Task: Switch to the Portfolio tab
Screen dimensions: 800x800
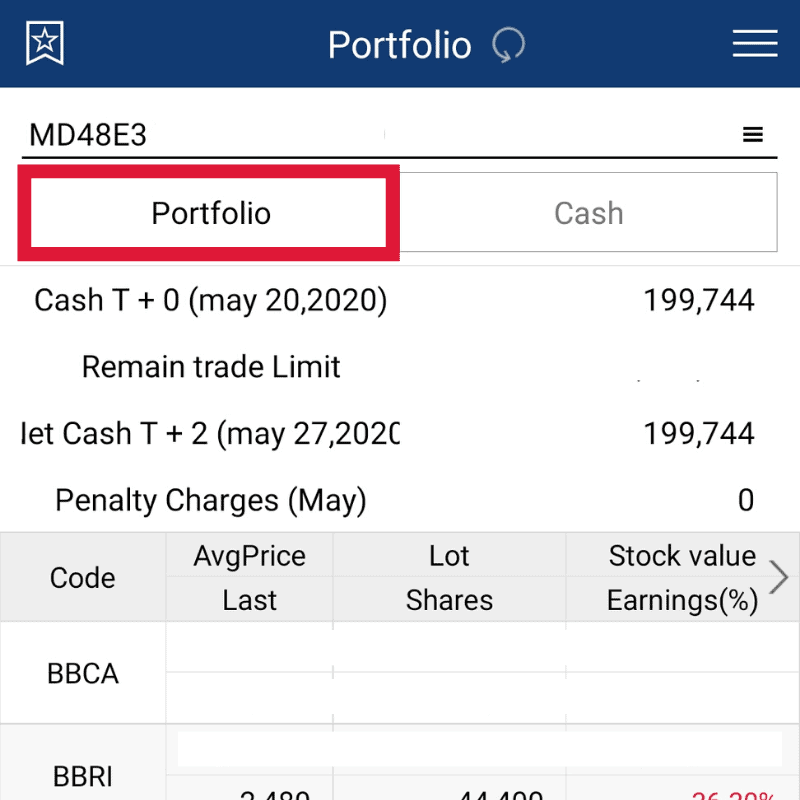Action: click(x=210, y=213)
